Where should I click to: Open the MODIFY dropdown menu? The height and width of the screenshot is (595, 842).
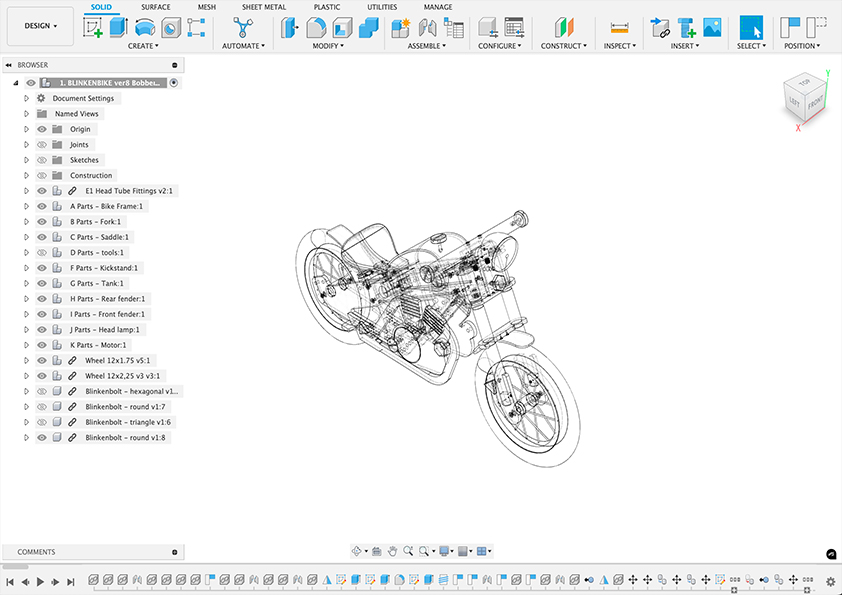328,46
